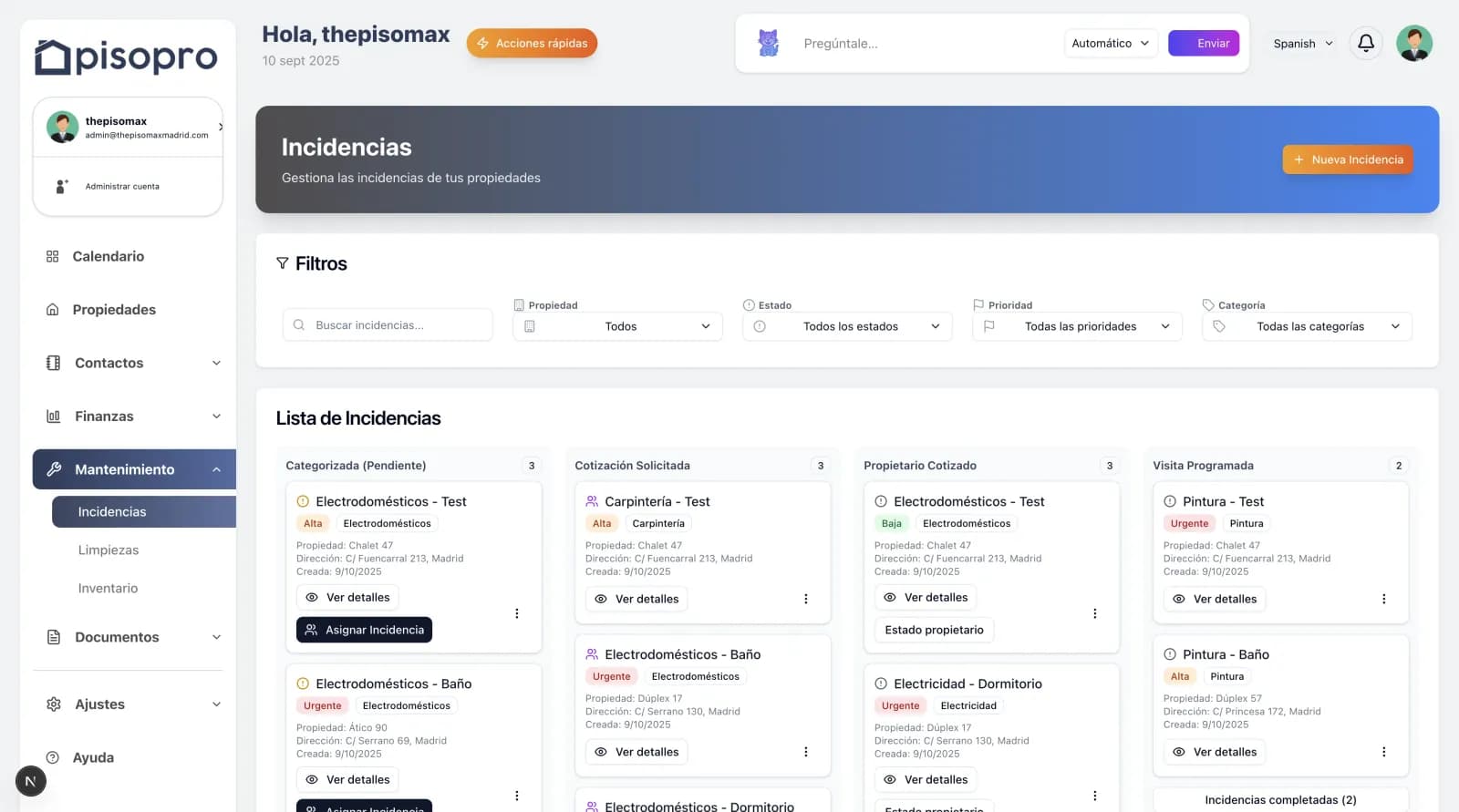Click the Ajustes gear icon
1459x812 pixels.
point(54,704)
